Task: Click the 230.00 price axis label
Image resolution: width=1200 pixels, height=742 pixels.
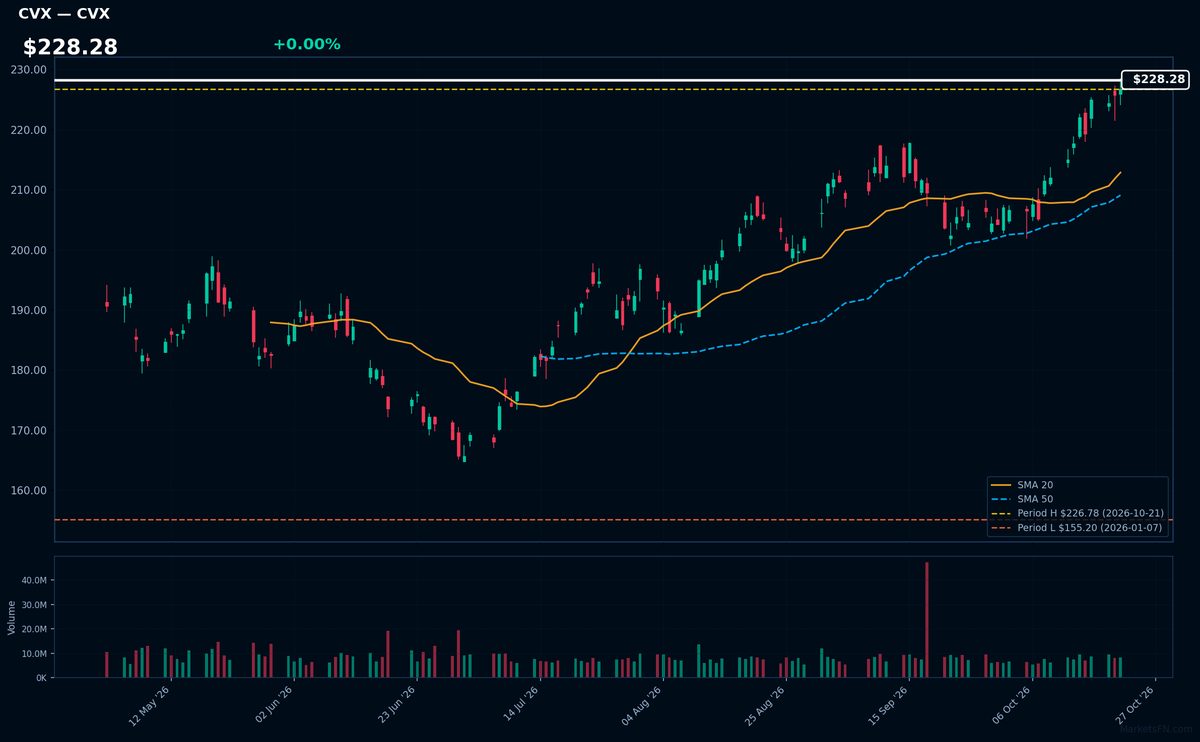Action: pyautogui.click(x=29, y=70)
